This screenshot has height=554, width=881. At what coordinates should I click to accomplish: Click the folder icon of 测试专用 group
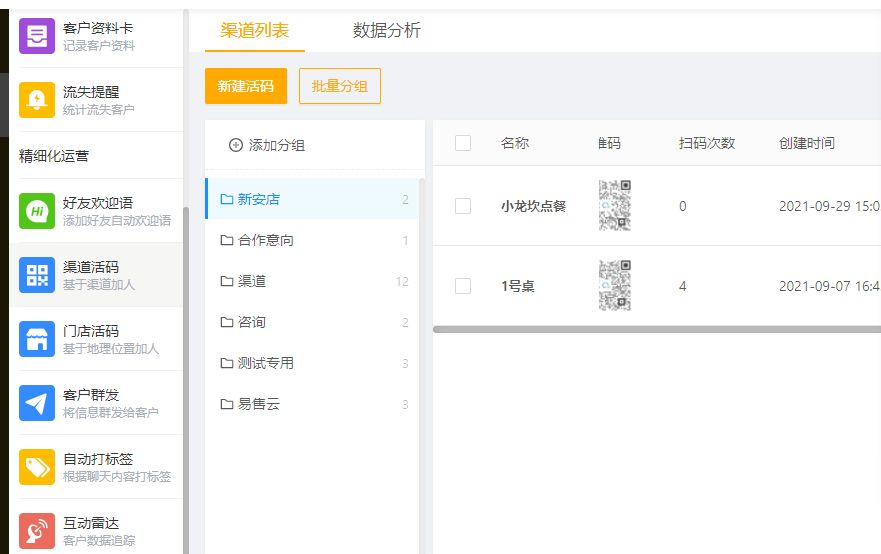226,364
